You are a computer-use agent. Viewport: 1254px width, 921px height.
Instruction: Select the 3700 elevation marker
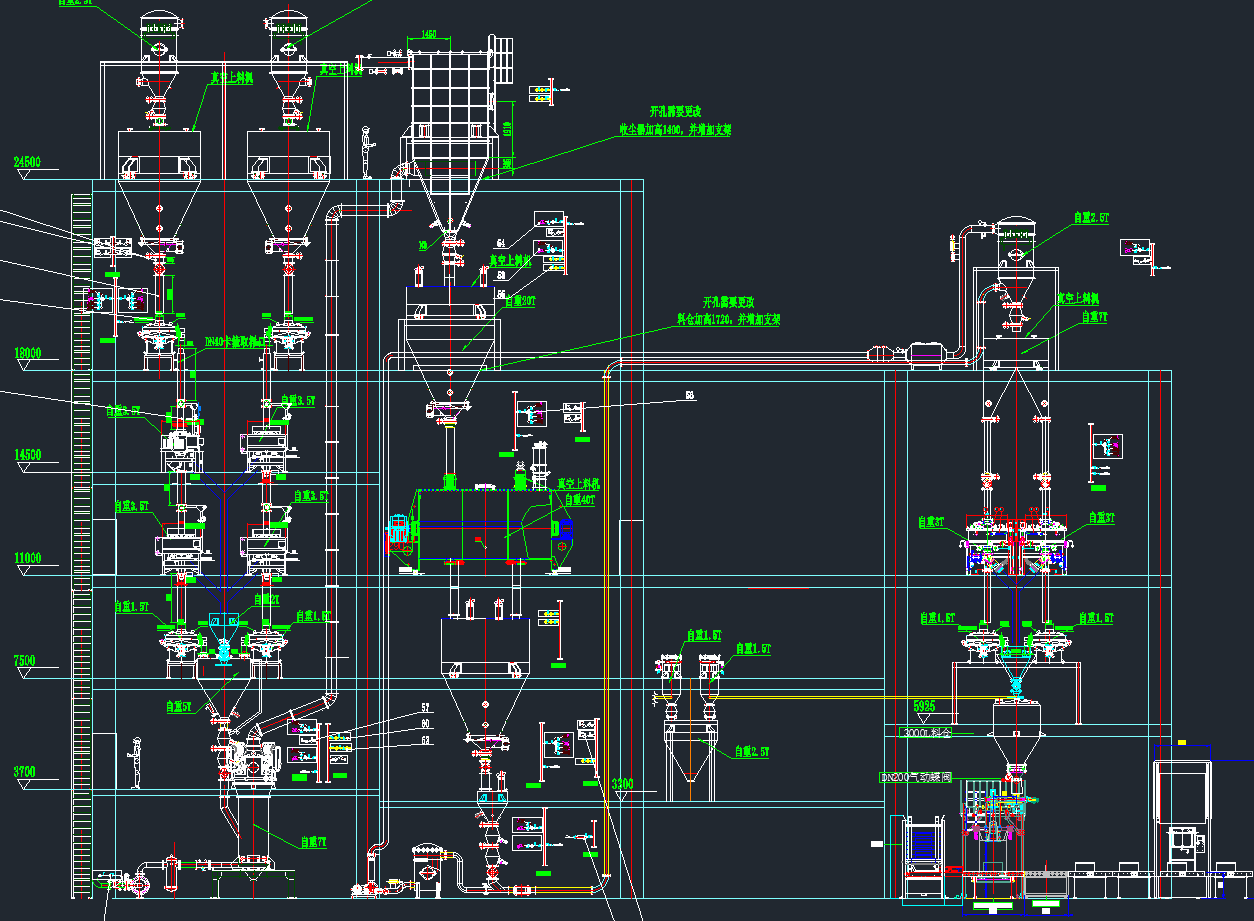pos(25,772)
